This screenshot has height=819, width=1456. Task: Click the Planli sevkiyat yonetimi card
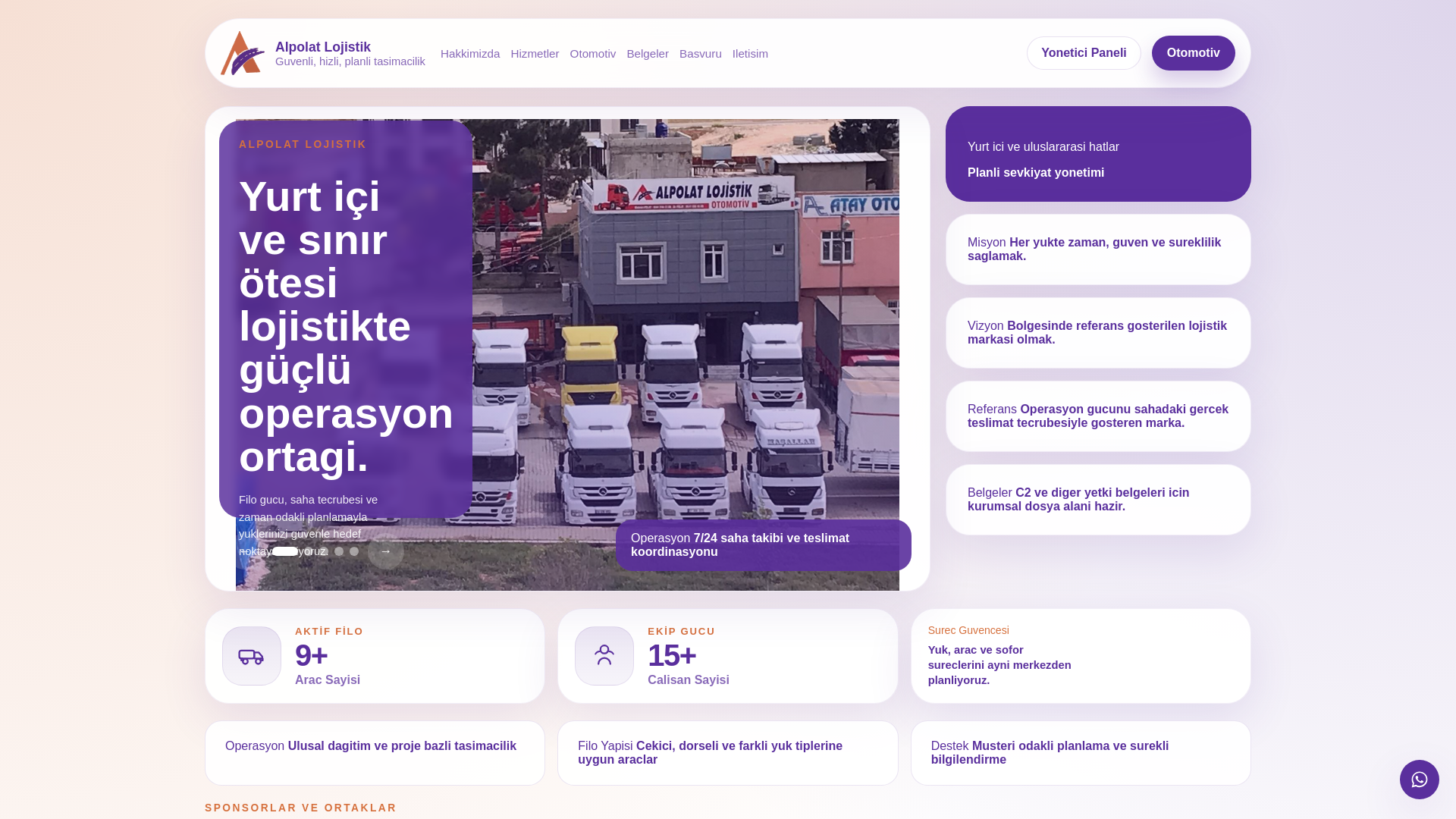coord(1098,154)
